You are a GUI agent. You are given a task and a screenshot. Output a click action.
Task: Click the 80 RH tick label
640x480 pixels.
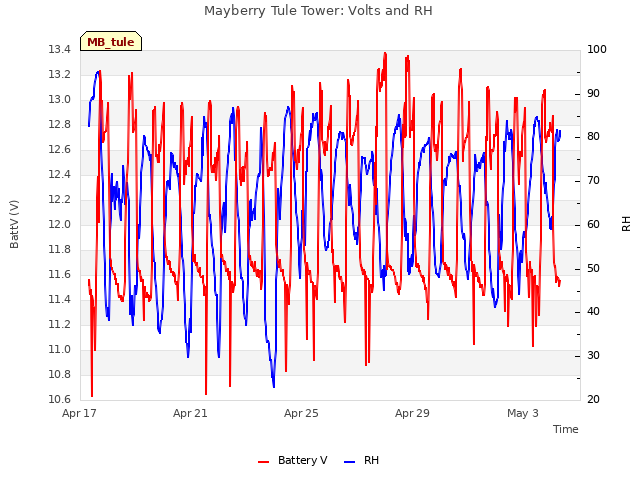[x=593, y=136]
